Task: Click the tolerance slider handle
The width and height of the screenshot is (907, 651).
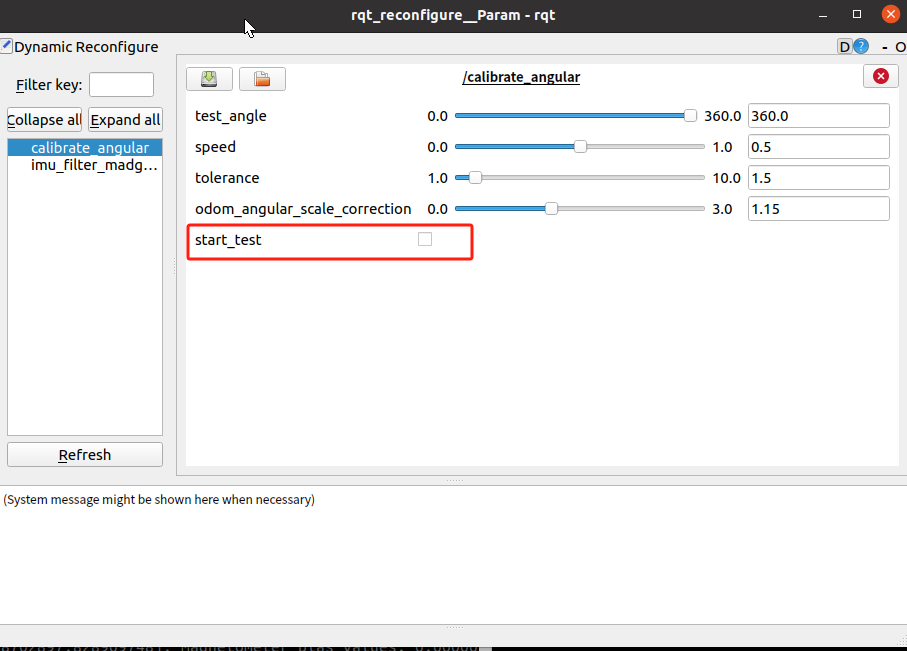Action: 475,178
